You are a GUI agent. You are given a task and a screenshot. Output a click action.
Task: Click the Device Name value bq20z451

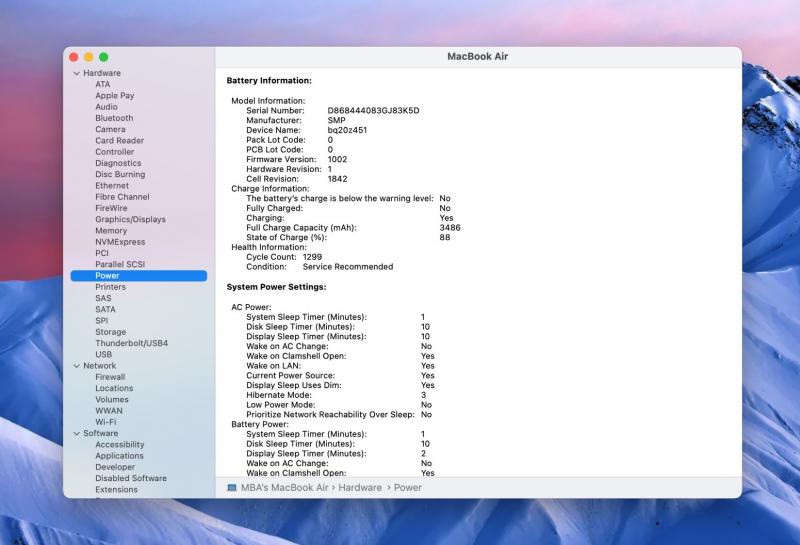coord(347,130)
